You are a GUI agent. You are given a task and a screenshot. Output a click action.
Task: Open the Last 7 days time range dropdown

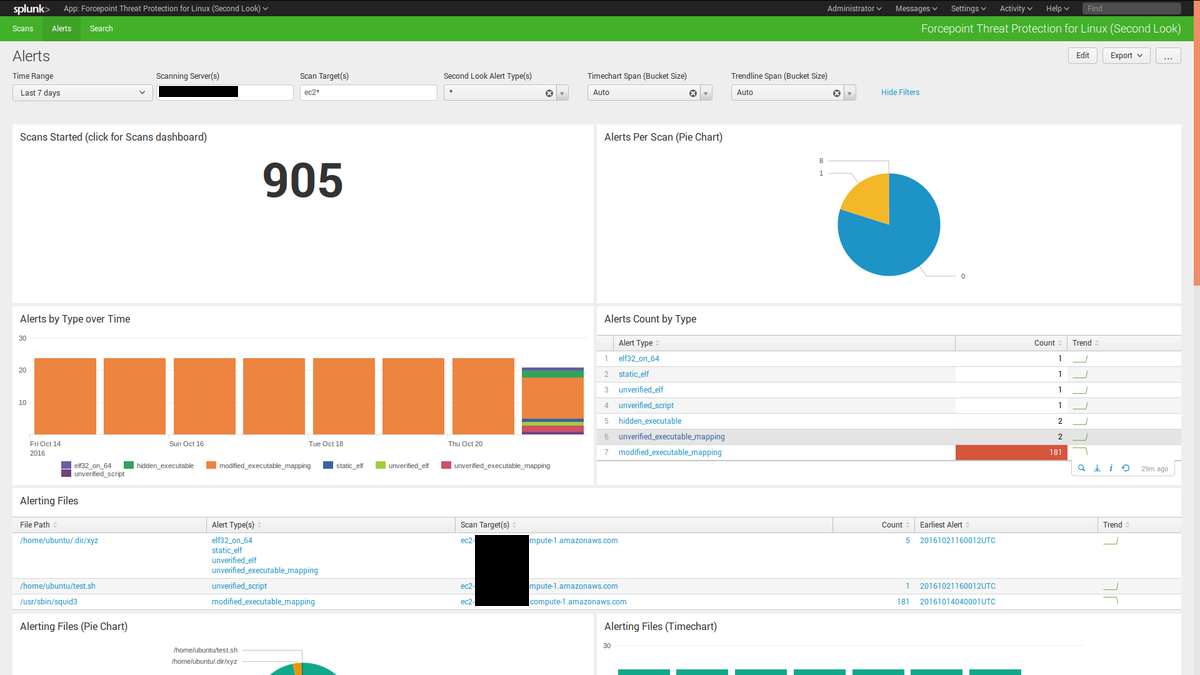click(x=81, y=92)
